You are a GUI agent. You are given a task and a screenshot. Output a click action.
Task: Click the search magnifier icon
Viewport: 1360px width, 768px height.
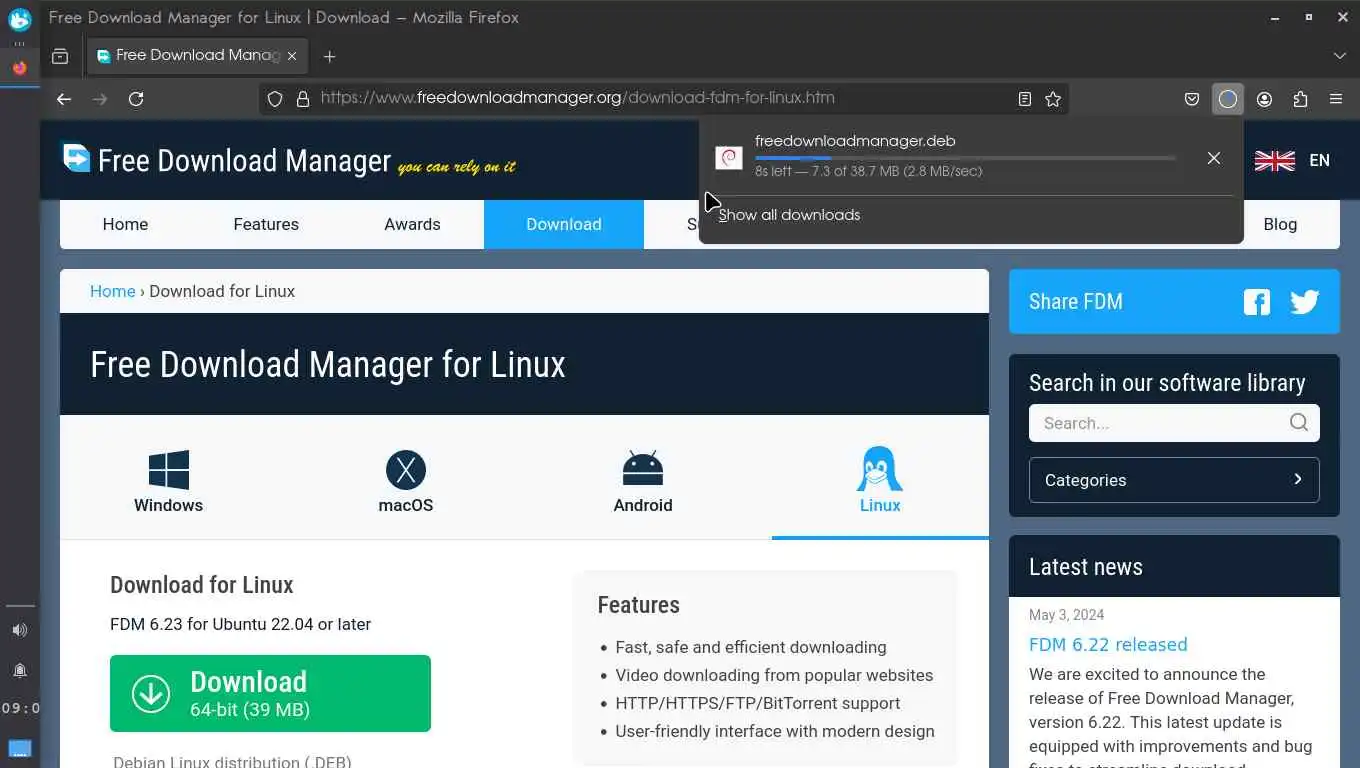(x=1299, y=422)
